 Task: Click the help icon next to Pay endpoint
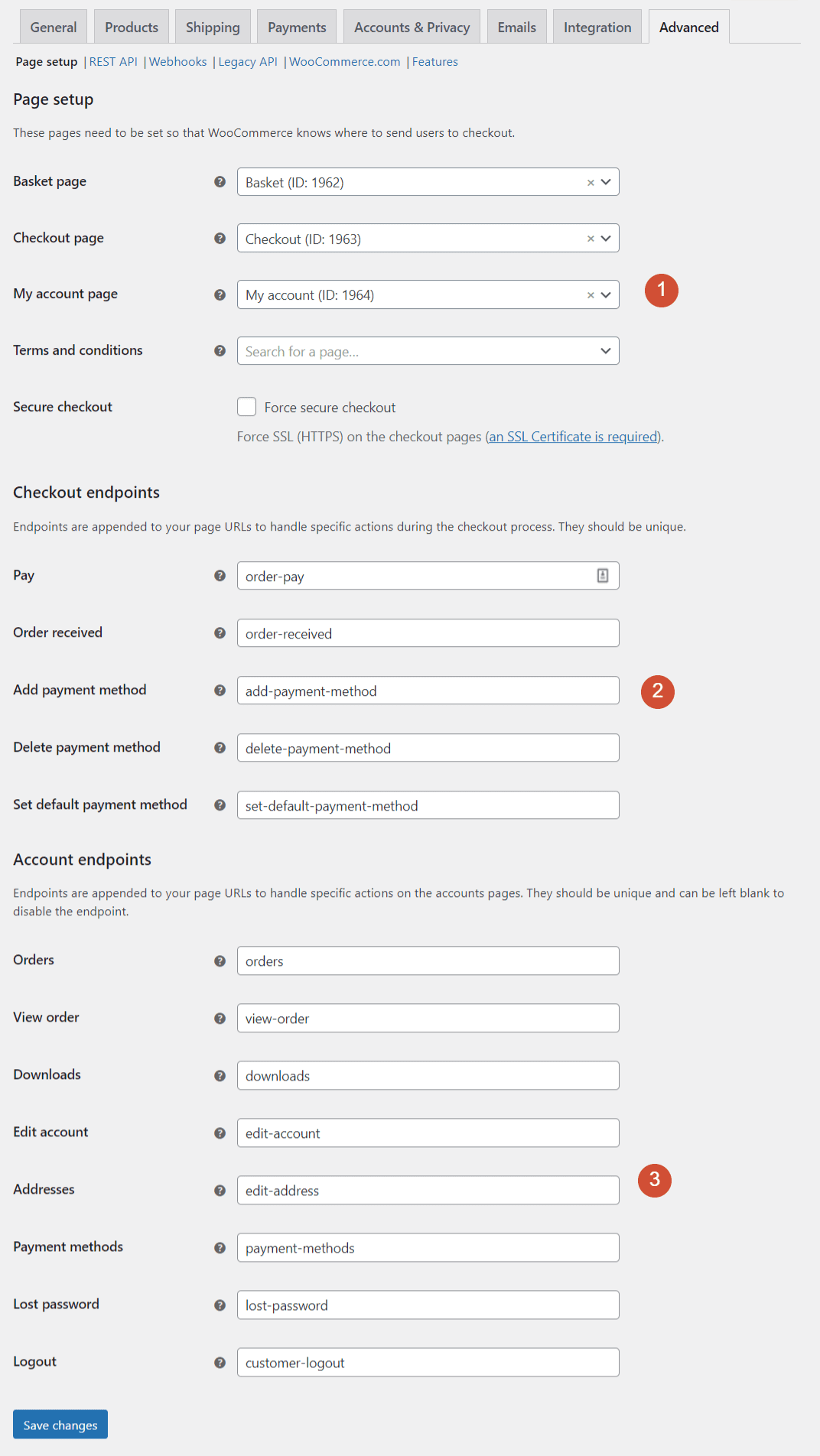pyautogui.click(x=220, y=576)
